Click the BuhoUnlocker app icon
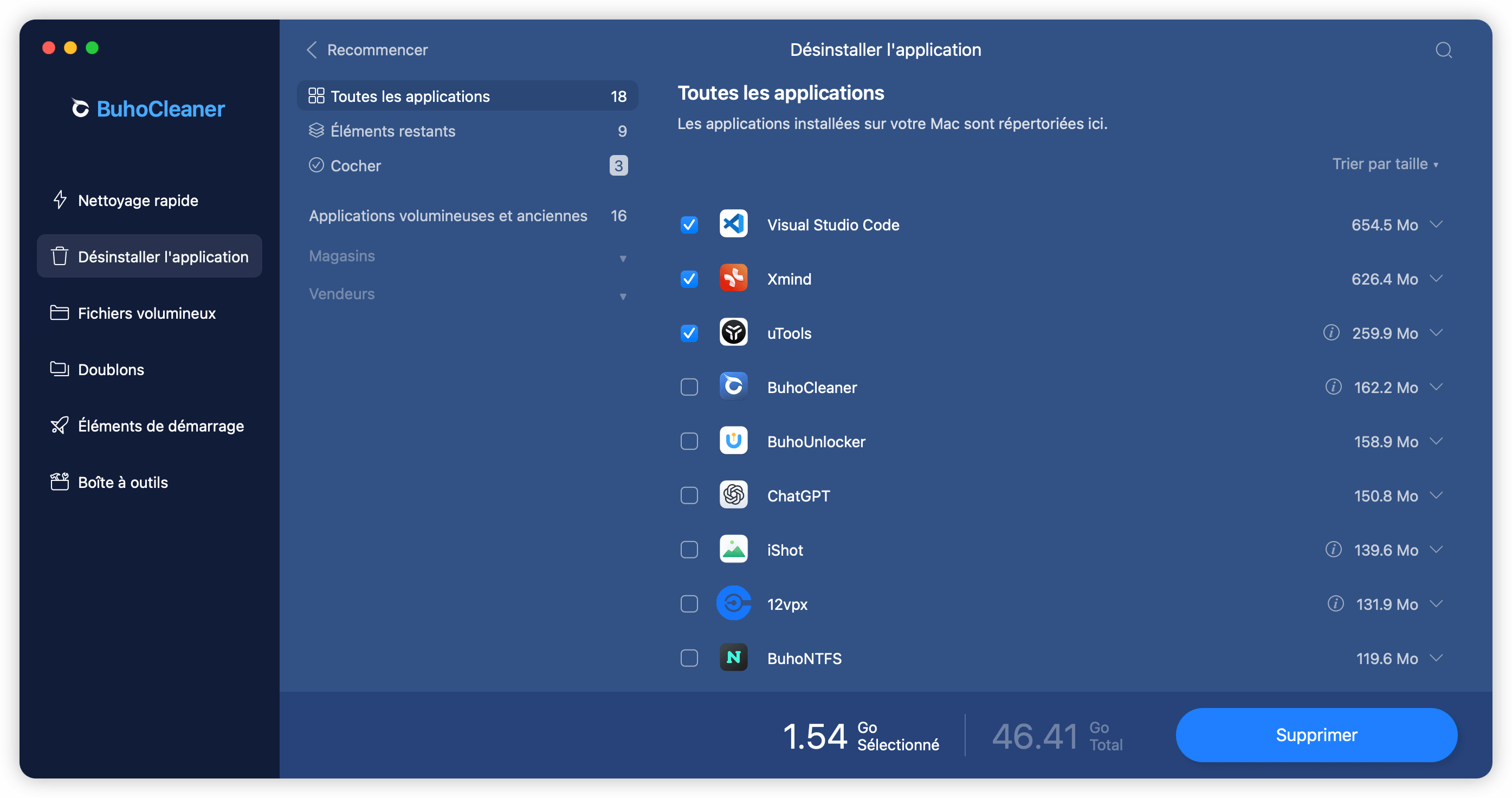Image resolution: width=1512 pixels, height=798 pixels. click(734, 441)
